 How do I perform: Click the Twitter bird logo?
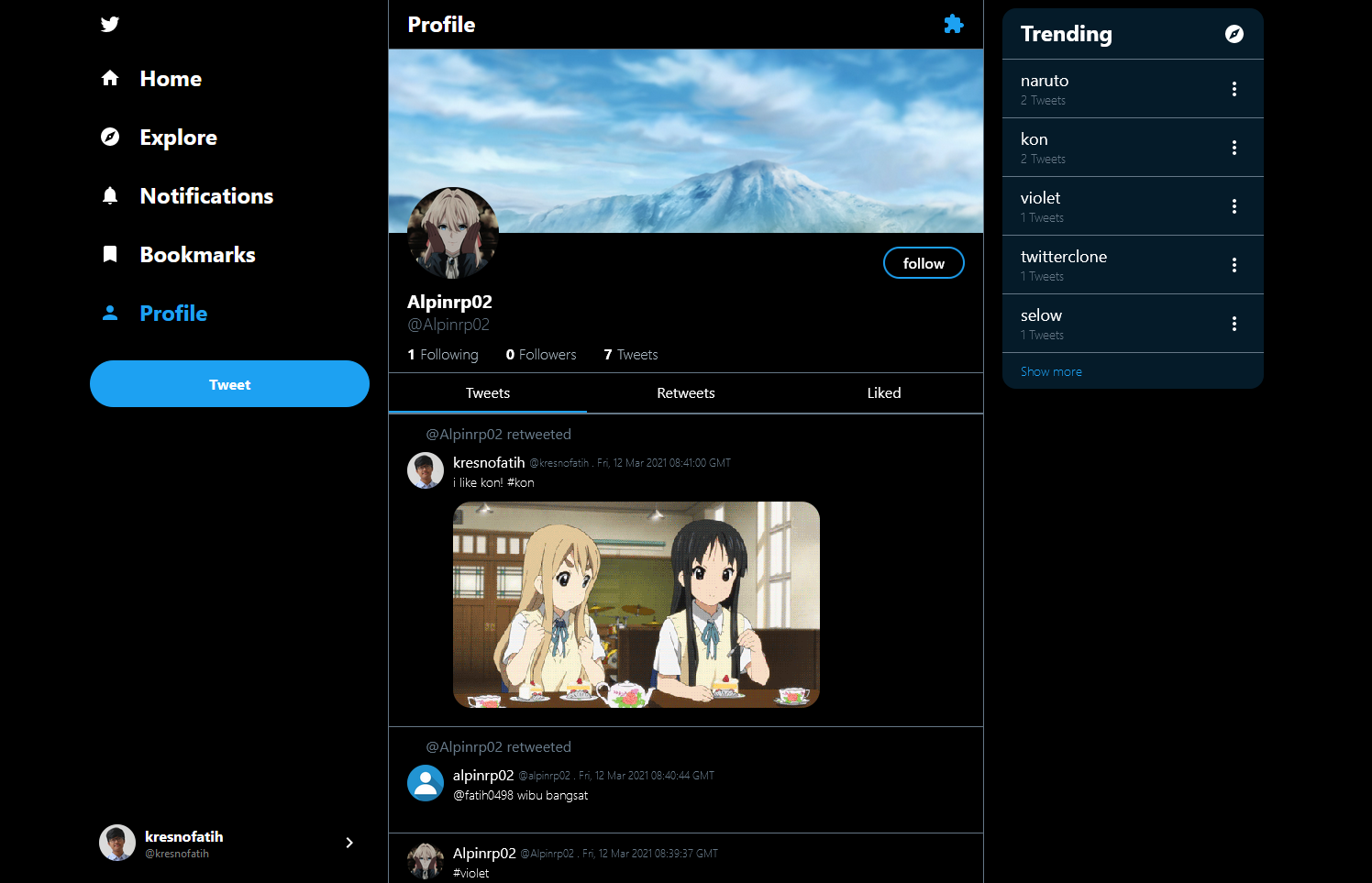tap(110, 24)
